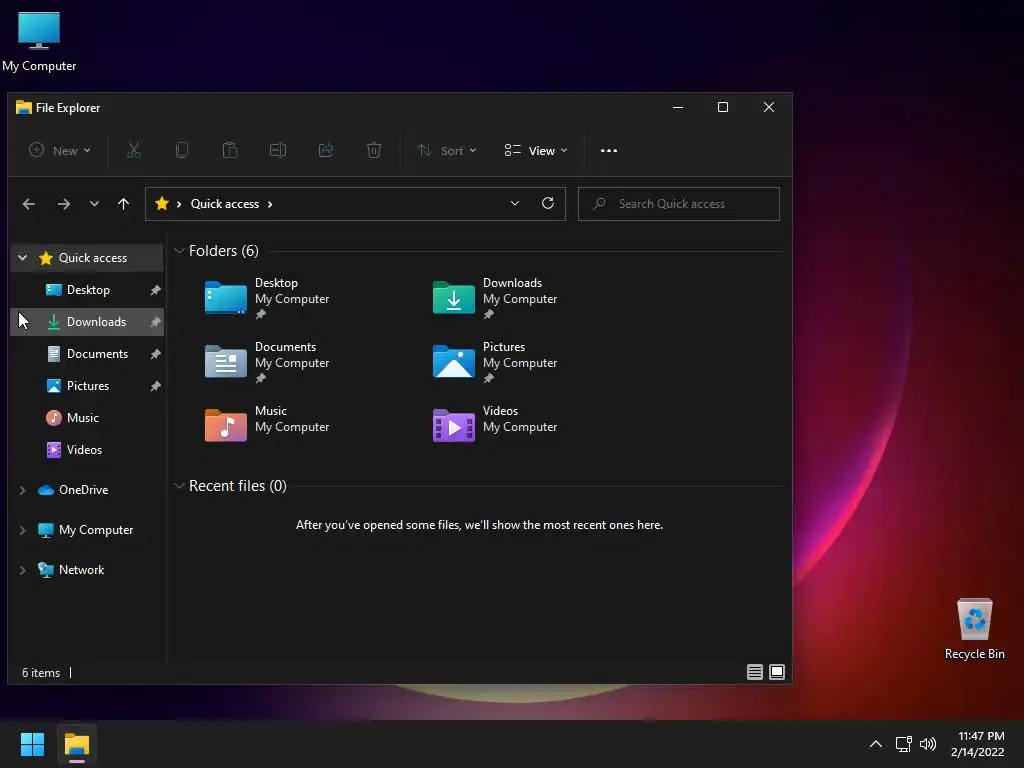Click the Quick access breadcrumb text
The width and height of the screenshot is (1024, 768).
point(225,204)
